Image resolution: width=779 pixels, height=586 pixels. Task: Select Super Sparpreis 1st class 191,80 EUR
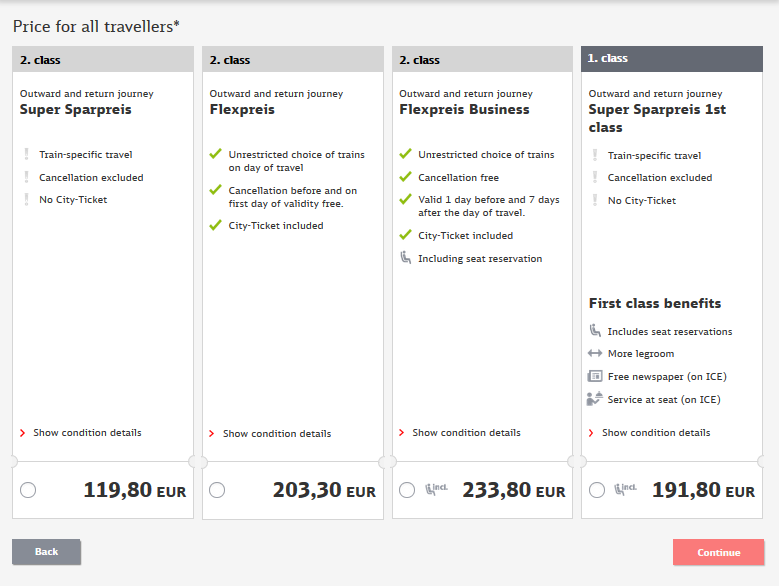pos(597,490)
